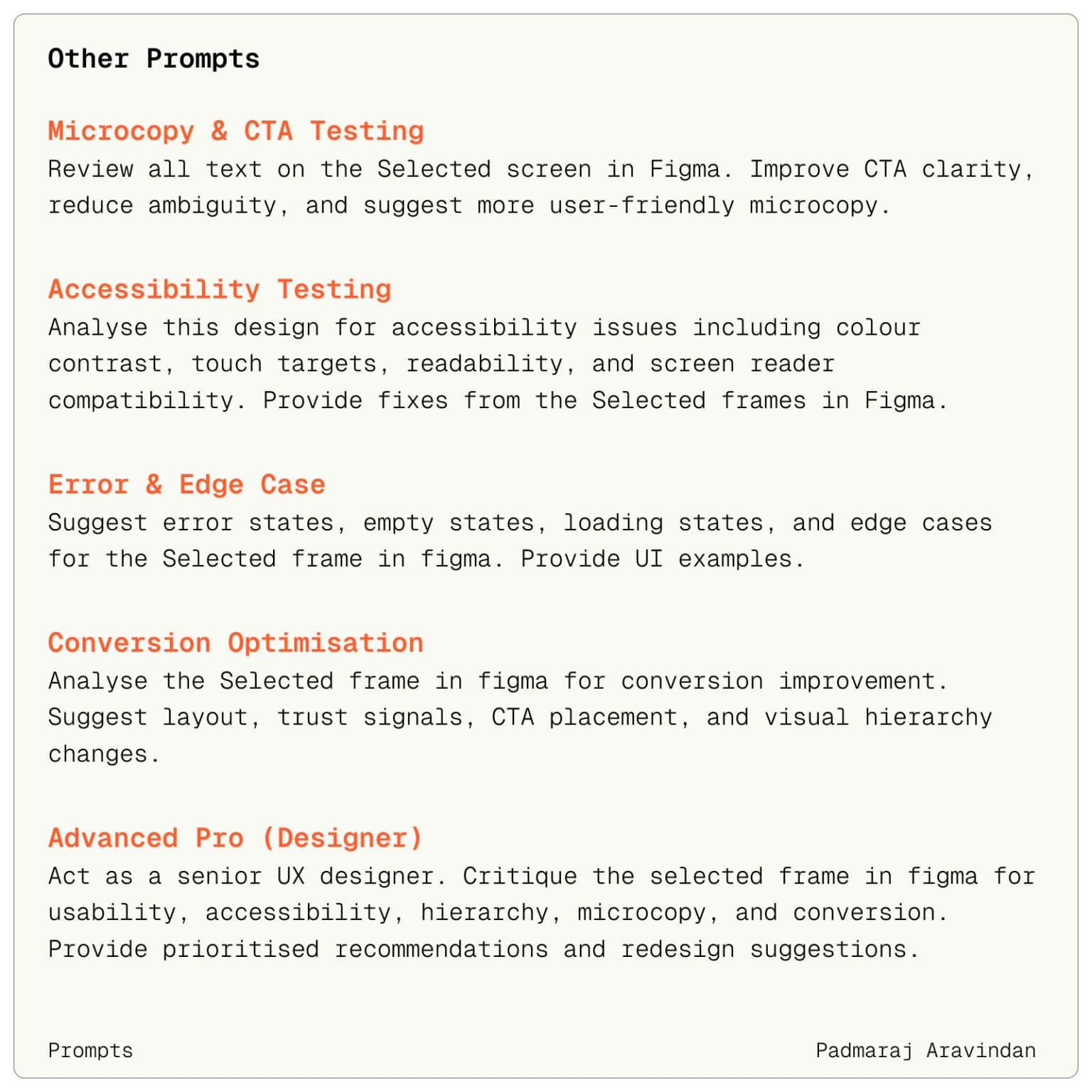The image size is (1092, 1092).
Task: Click the 'Suggest layout, trust signals' line
Action: 520,717
